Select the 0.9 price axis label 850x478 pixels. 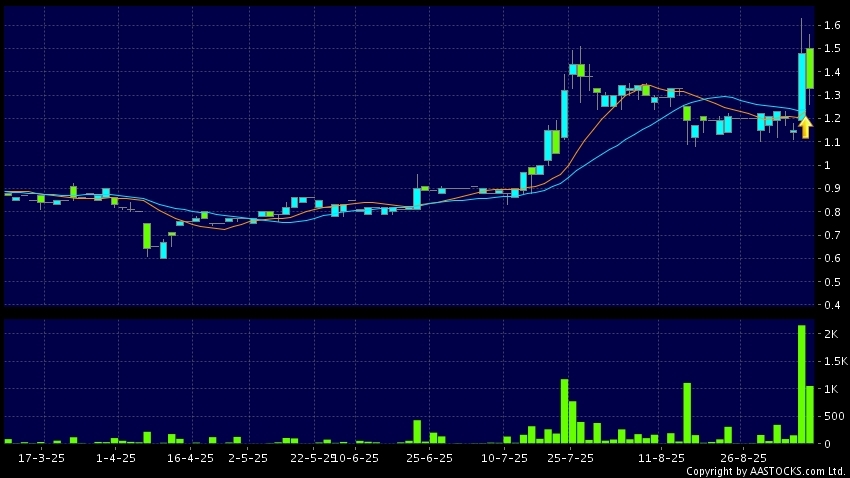click(832, 189)
